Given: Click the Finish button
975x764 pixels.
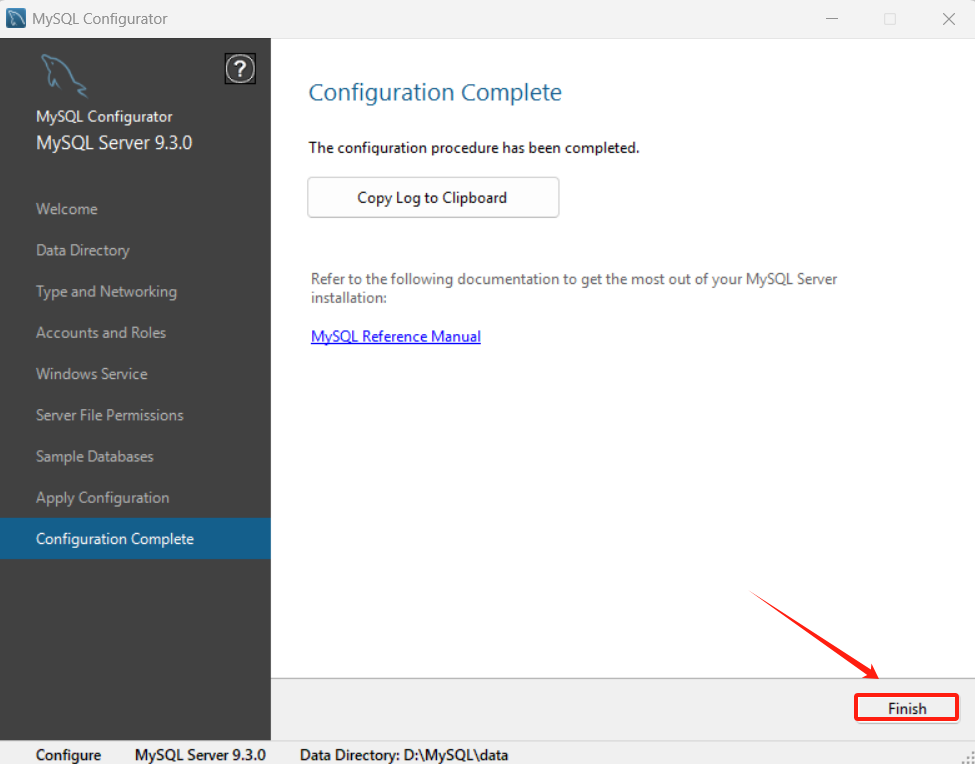Looking at the screenshot, I should click(x=907, y=708).
